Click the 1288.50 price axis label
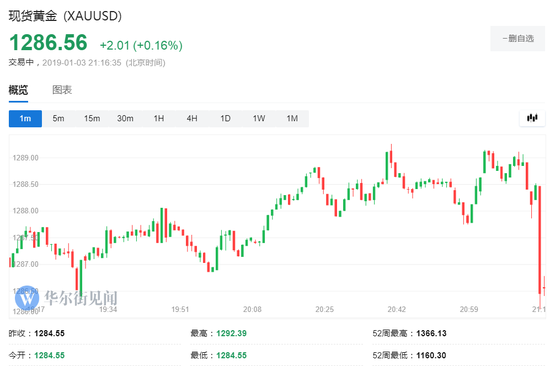 [26, 184]
